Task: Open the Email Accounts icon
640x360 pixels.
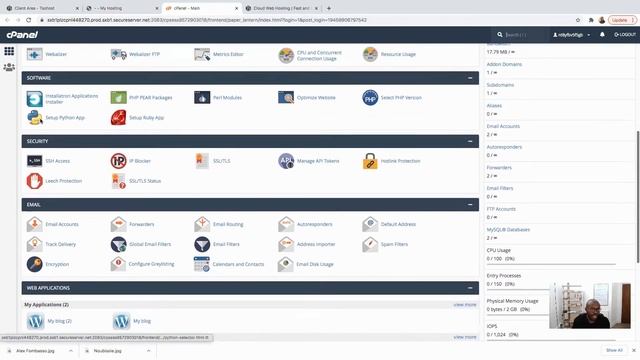Action: (x=35, y=224)
